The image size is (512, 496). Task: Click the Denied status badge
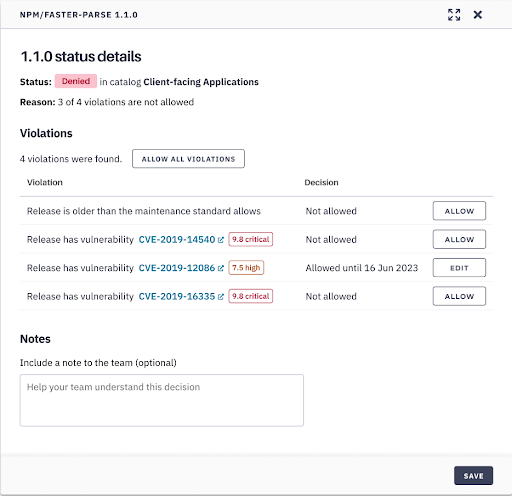point(76,81)
